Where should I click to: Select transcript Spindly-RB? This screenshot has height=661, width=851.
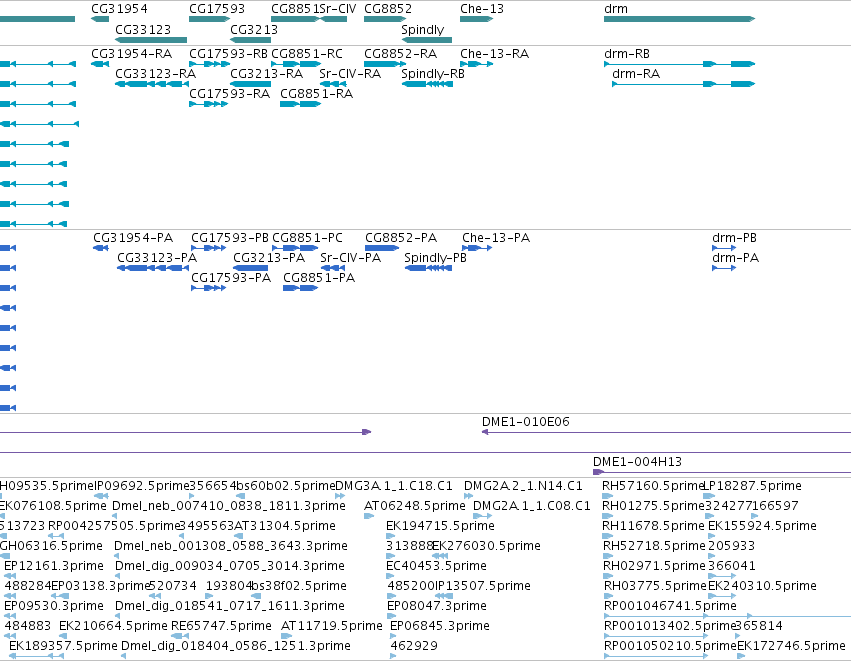[x=433, y=74]
